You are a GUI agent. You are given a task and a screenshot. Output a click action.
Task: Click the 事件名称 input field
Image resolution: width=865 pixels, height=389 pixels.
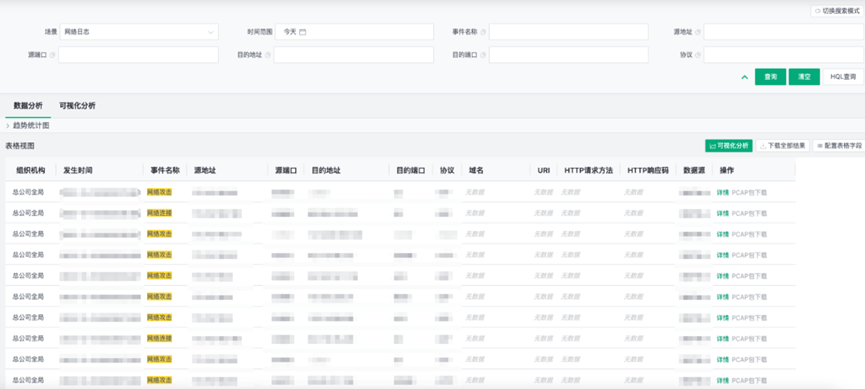[x=568, y=32]
